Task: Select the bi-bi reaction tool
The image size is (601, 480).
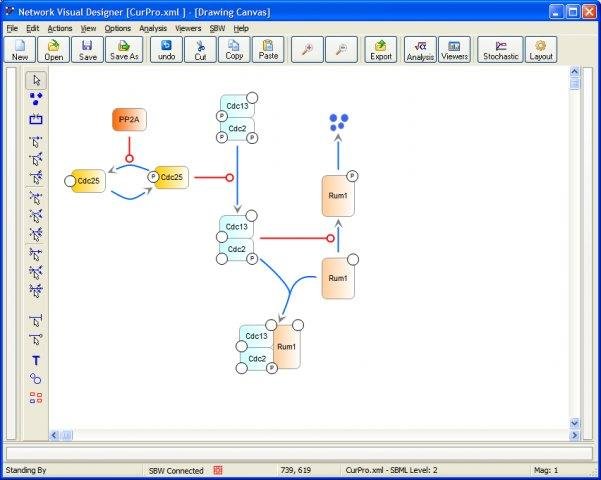Action: pyautogui.click(x=36, y=216)
